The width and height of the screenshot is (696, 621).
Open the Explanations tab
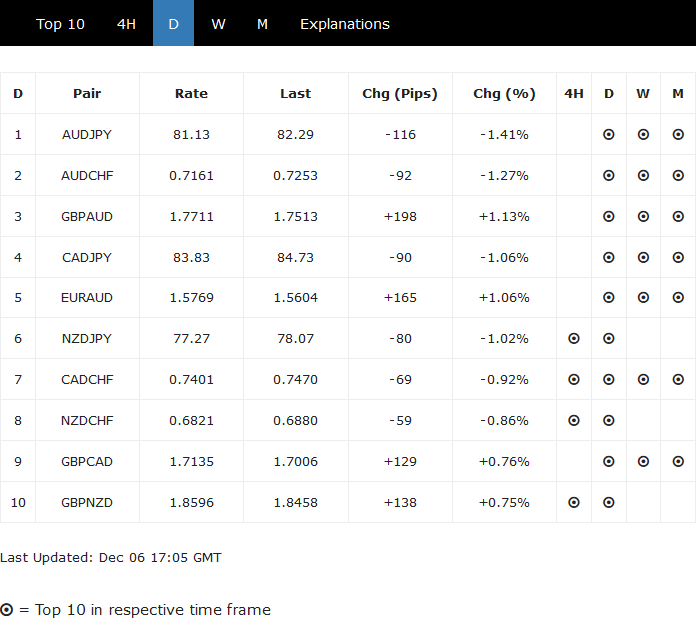click(x=345, y=24)
